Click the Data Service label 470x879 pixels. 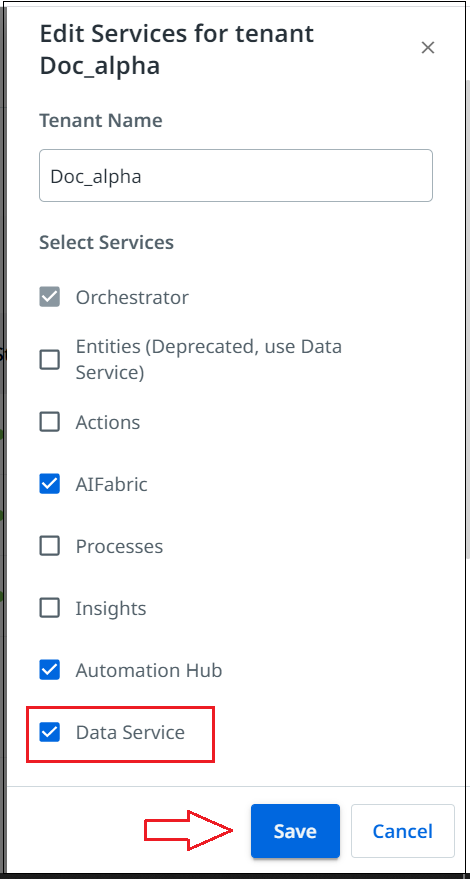(130, 732)
